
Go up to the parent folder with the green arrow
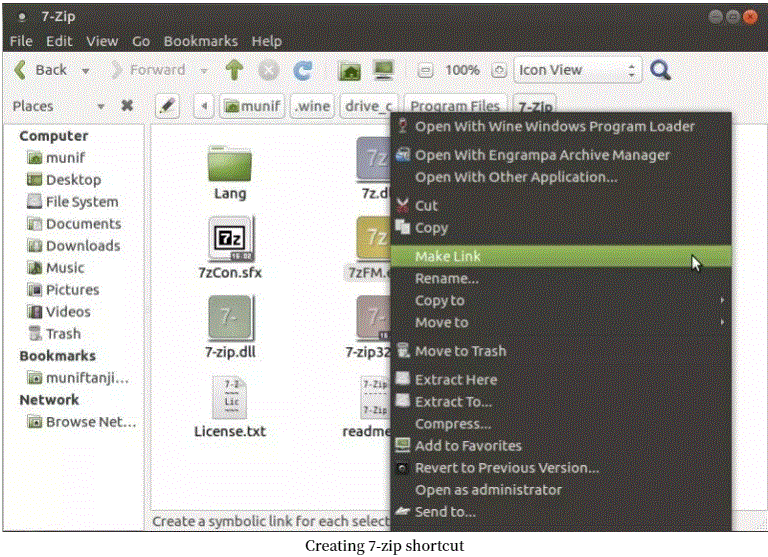click(234, 70)
